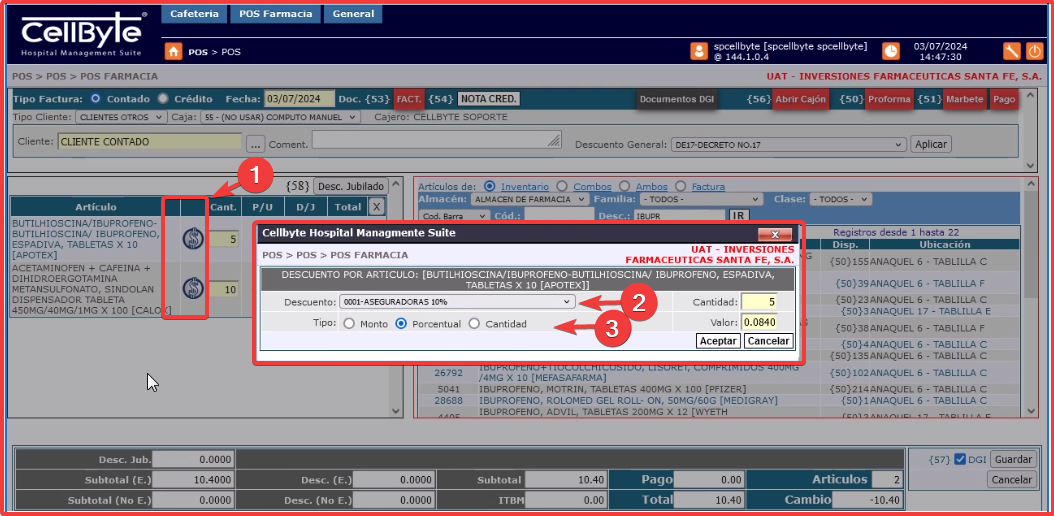Viewport: 1054px width, 516px height.
Task: Click Guardar button
Action: click(x=1013, y=460)
